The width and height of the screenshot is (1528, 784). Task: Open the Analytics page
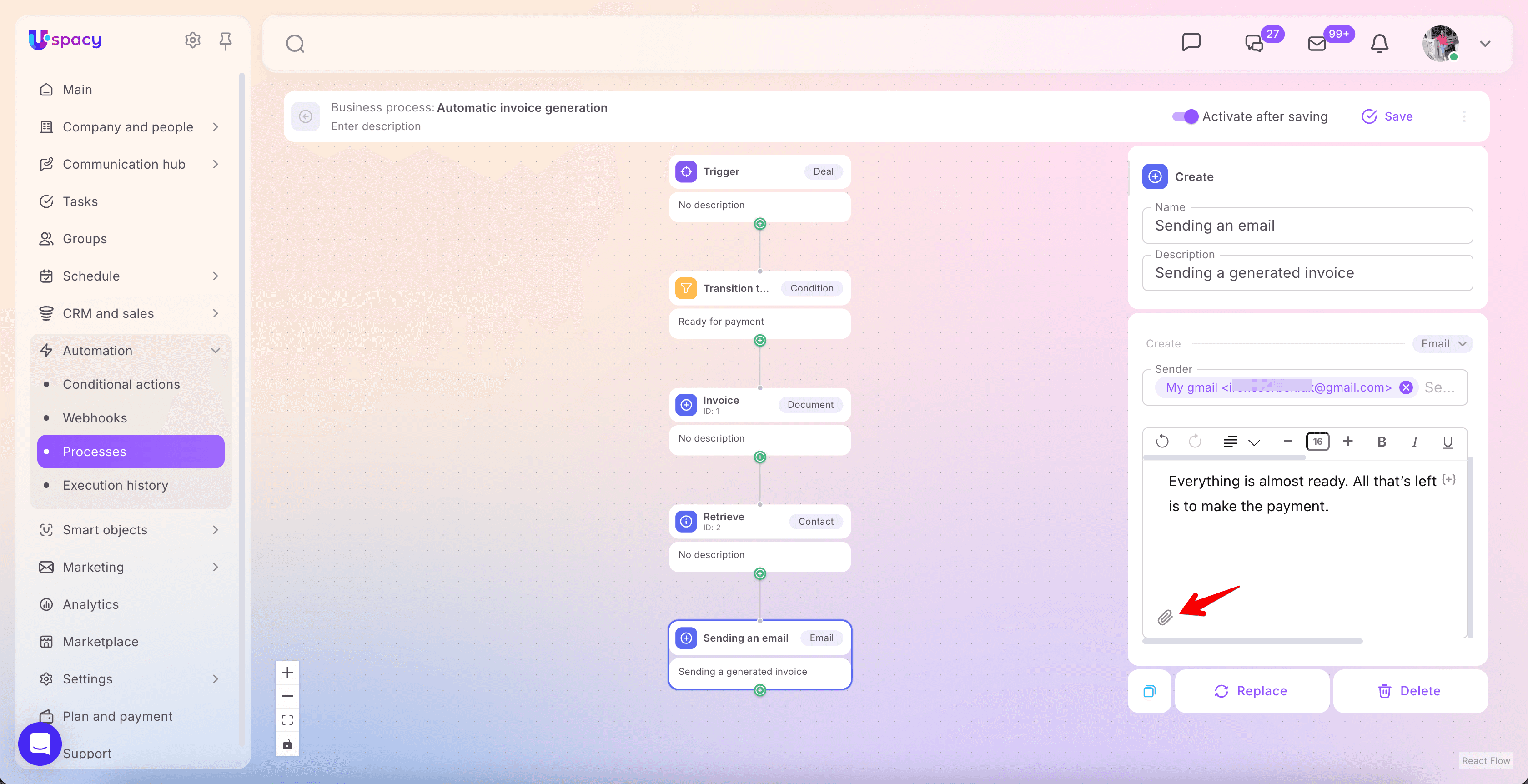coord(91,604)
